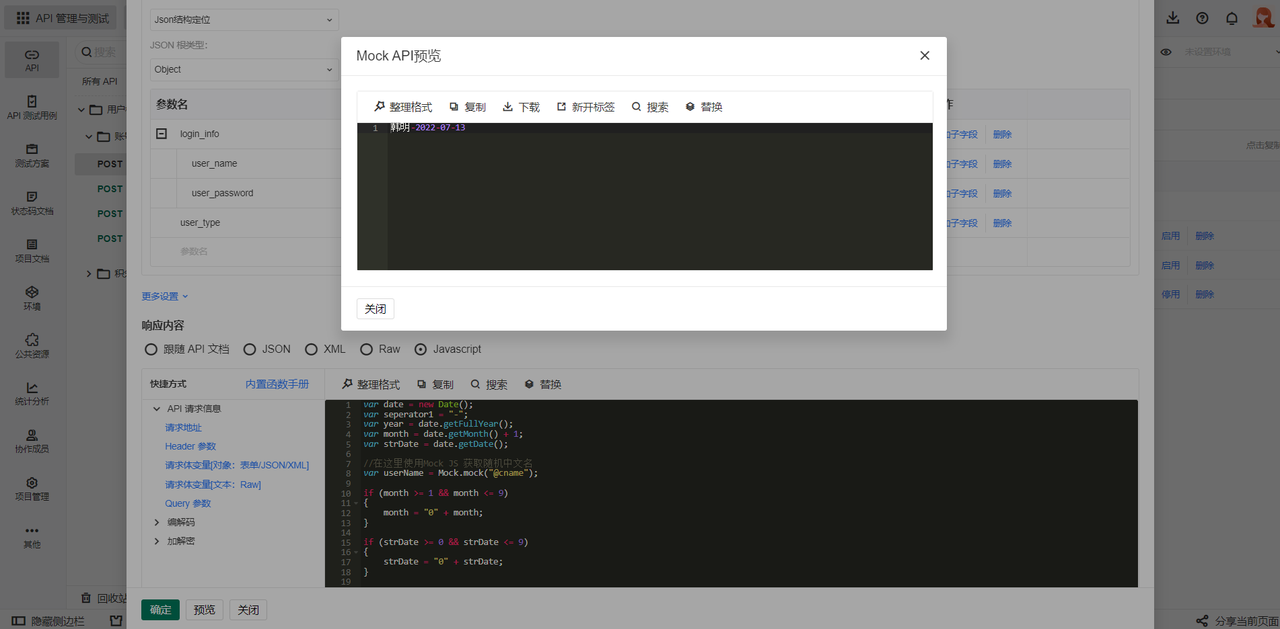Open the Json结构定位 dropdown
This screenshot has width=1280, height=629.
point(244,20)
